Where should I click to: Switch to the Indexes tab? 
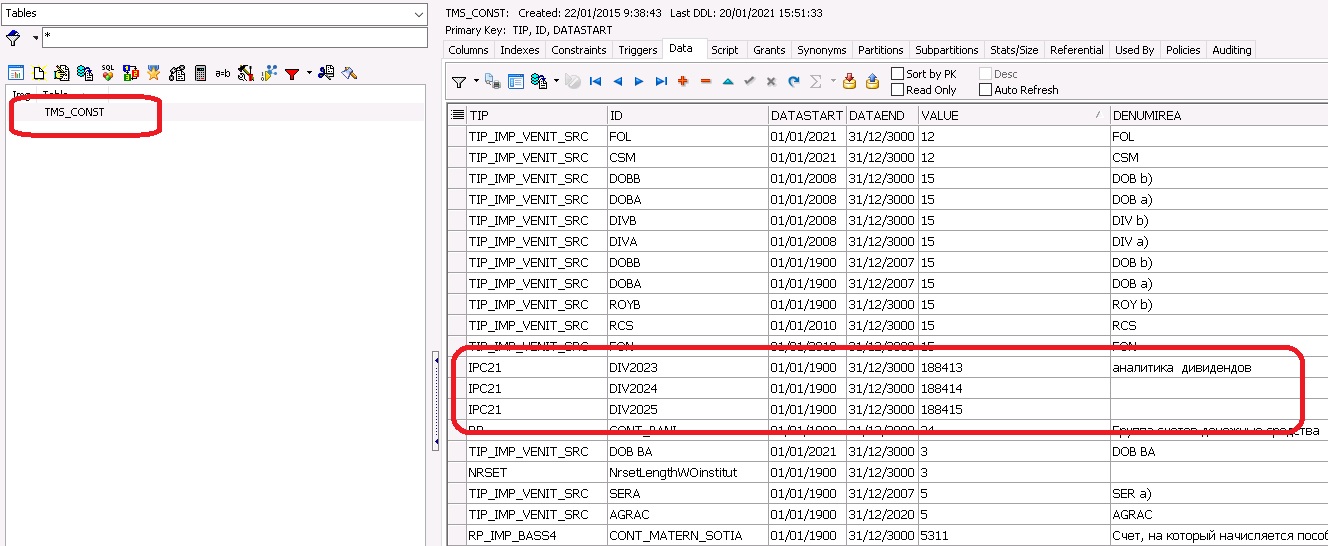coord(519,50)
